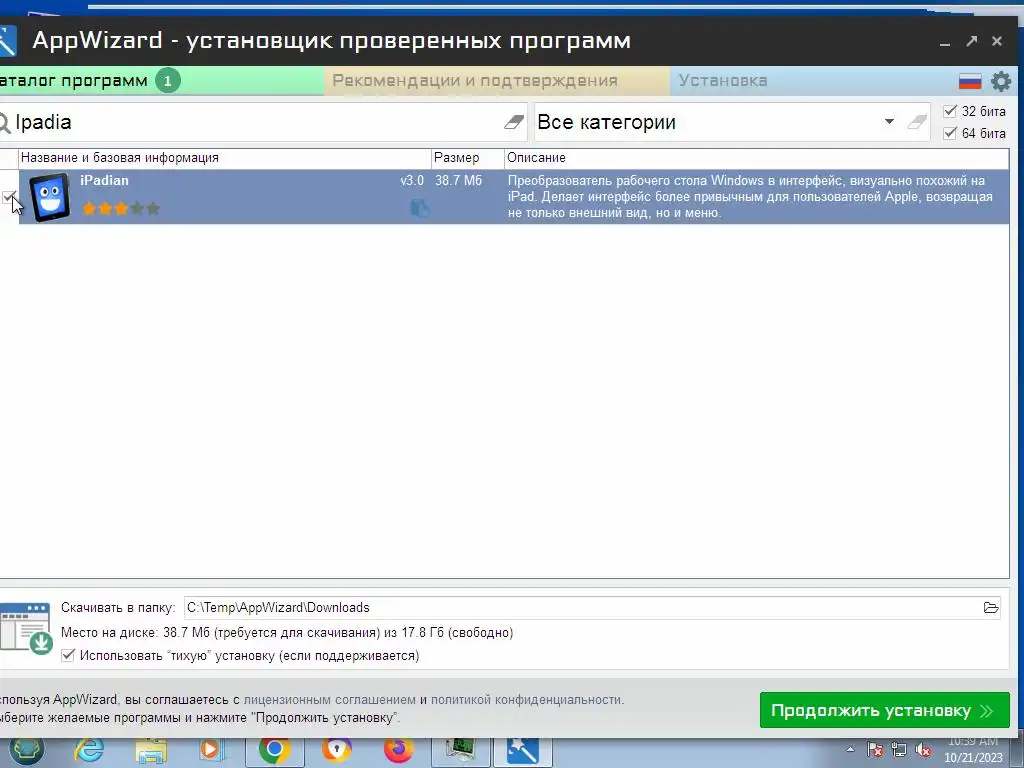Click the Russian flag language icon
Image resolution: width=1024 pixels, height=768 pixels.
pos(970,82)
